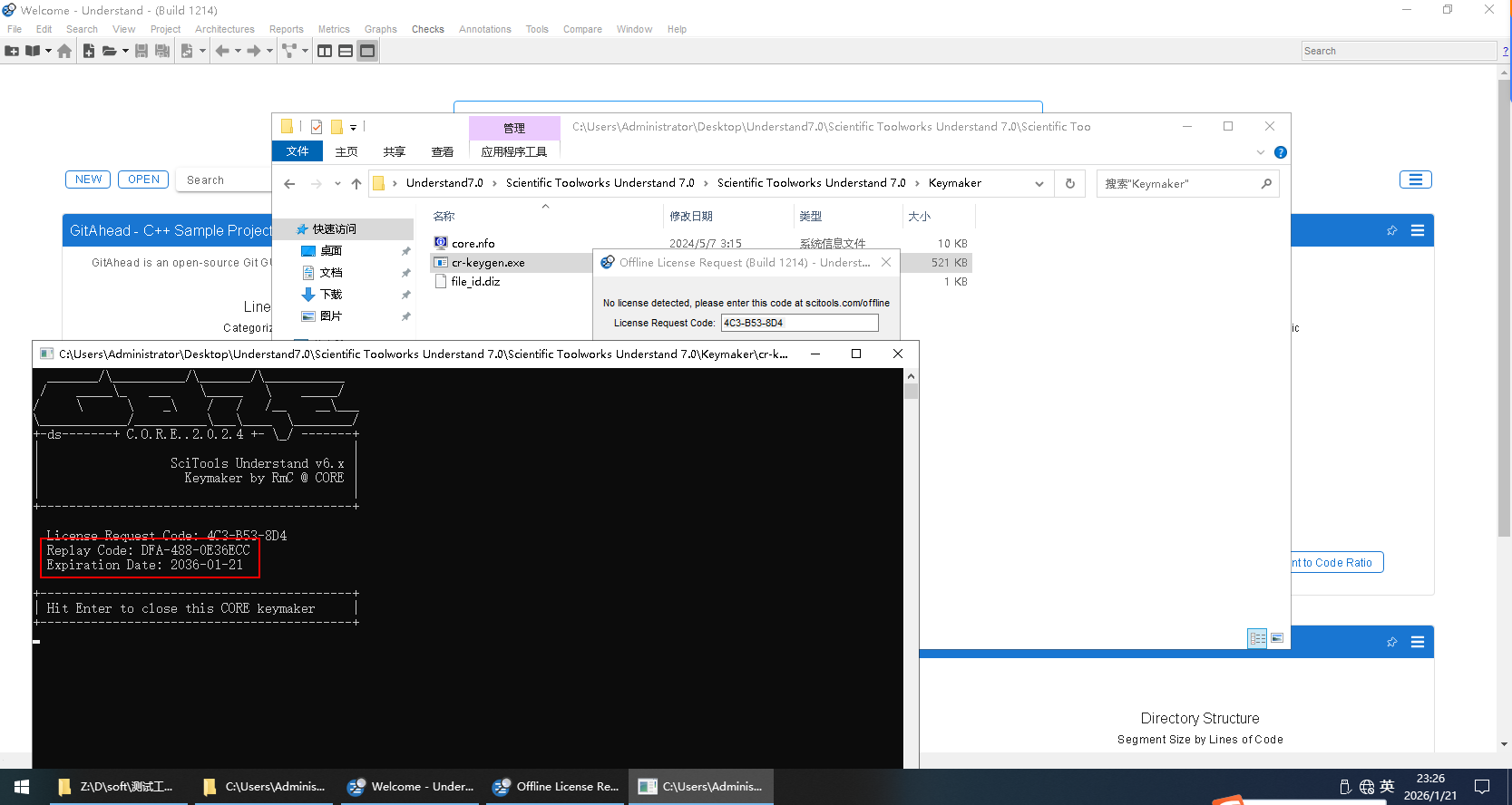Click the Forward navigation arrow in Understand toolbar

[254, 51]
